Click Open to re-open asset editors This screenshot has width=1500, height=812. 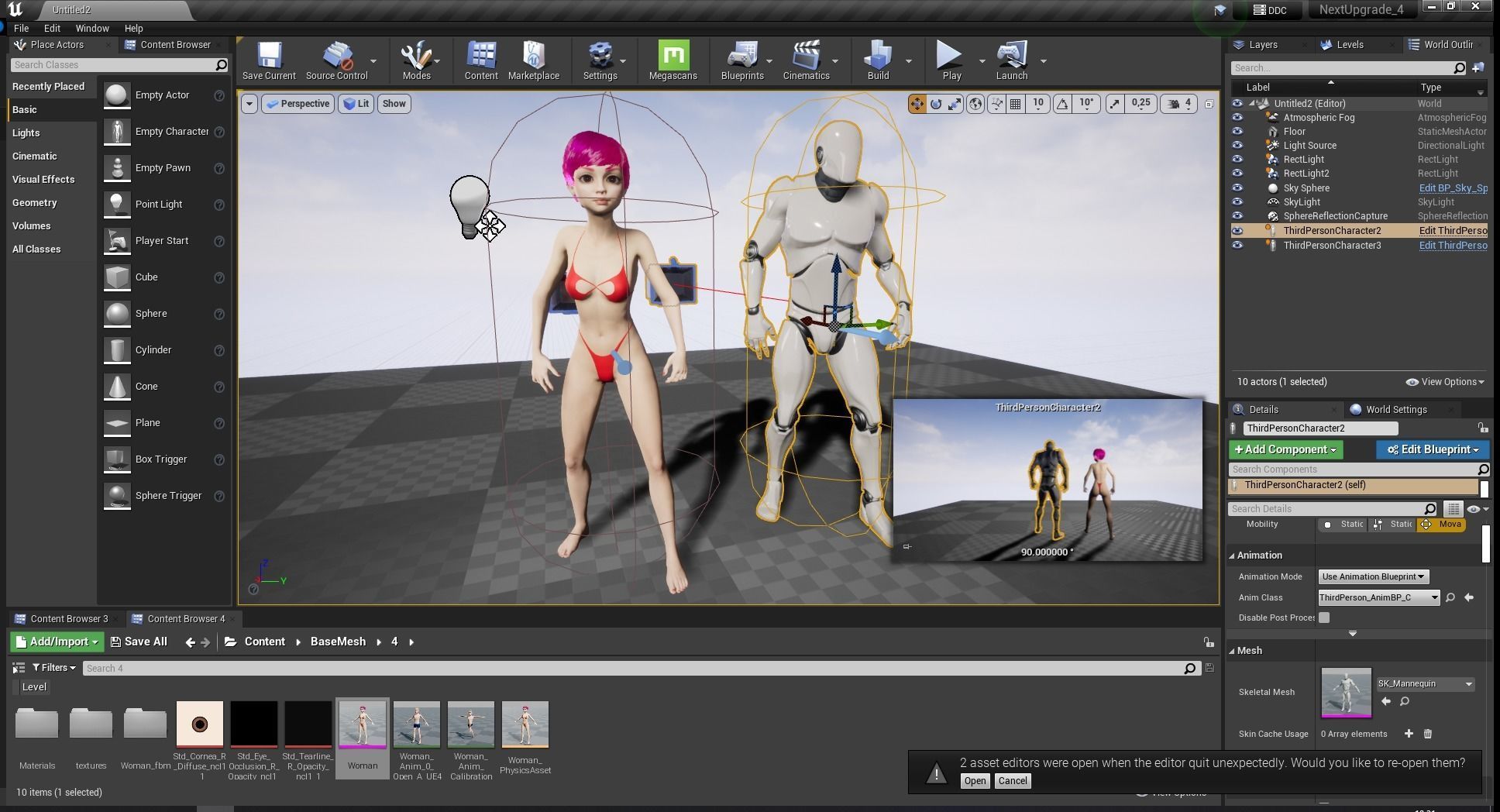[x=975, y=781]
